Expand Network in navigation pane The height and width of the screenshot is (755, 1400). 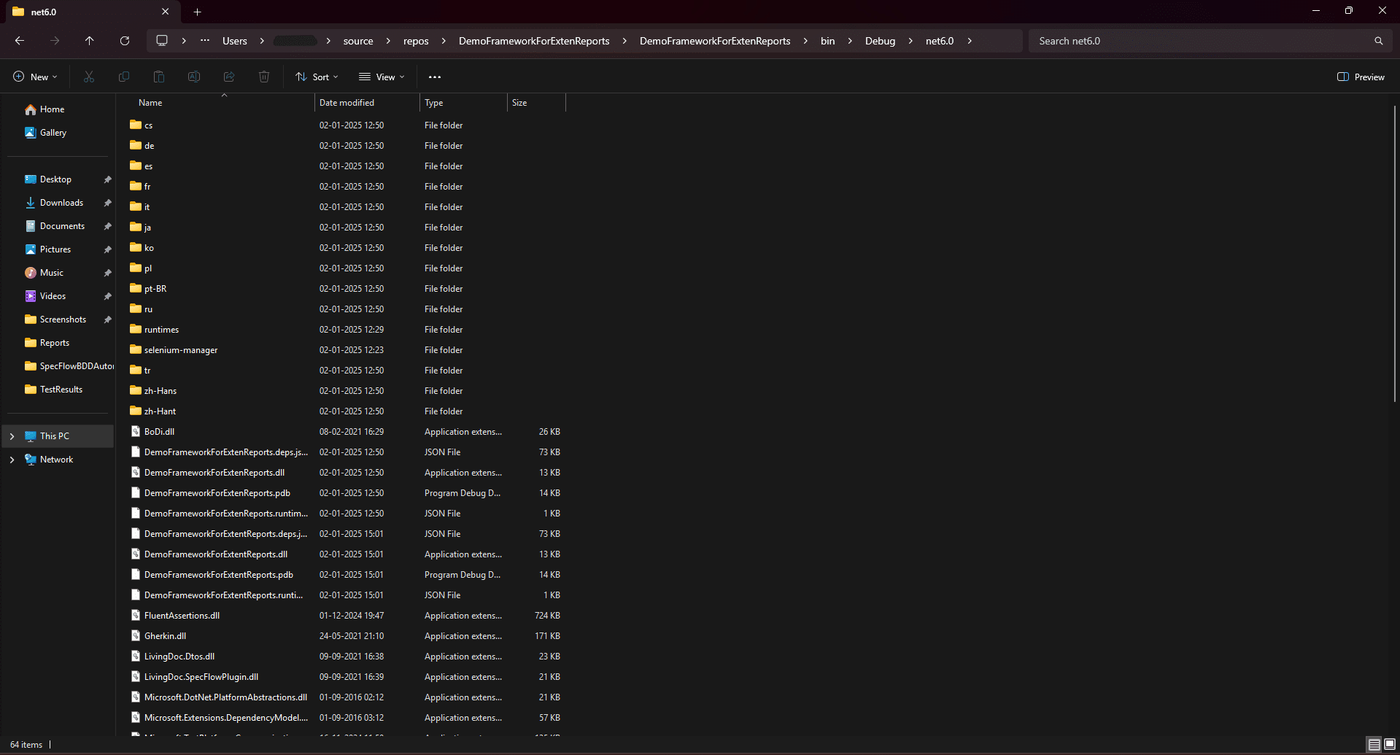click(x=11, y=460)
